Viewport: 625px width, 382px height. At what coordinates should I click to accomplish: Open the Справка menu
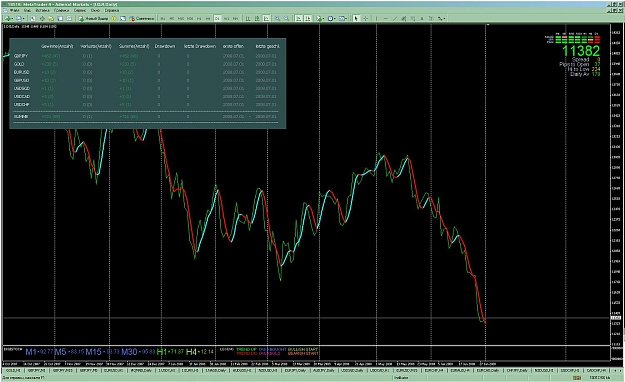[112, 10]
